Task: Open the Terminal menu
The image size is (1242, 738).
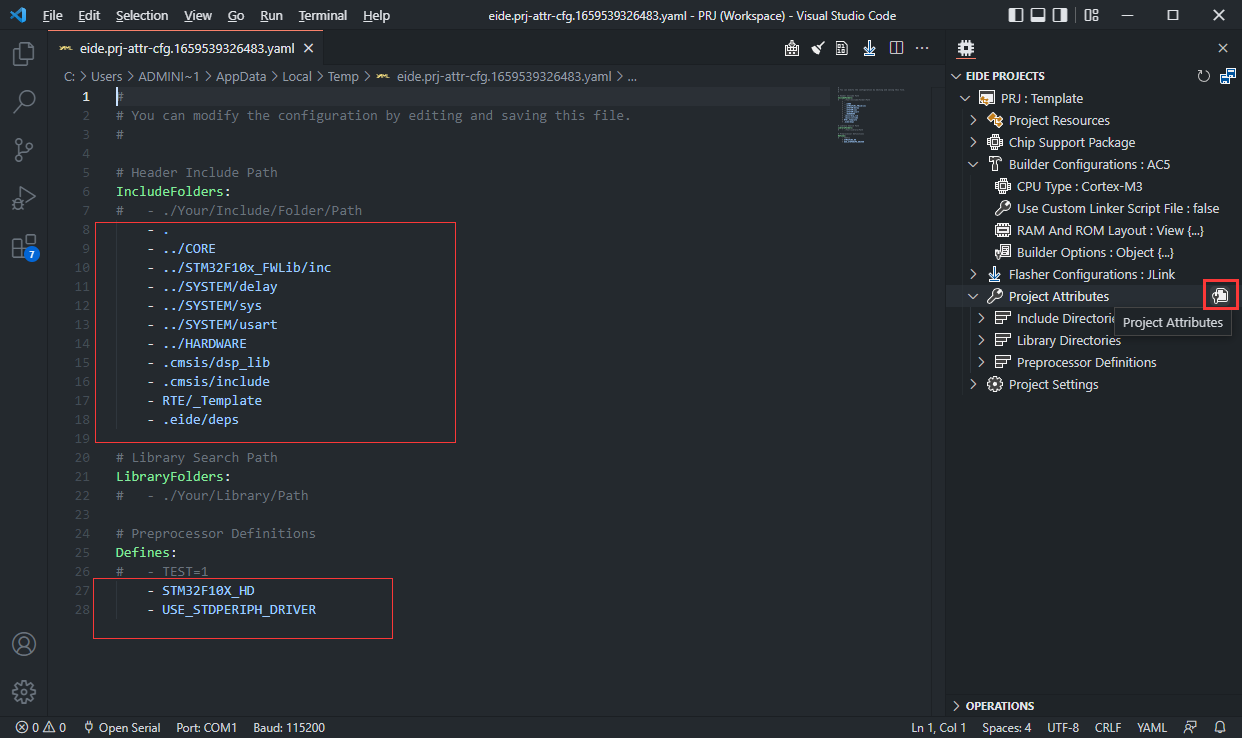Action: click(322, 15)
